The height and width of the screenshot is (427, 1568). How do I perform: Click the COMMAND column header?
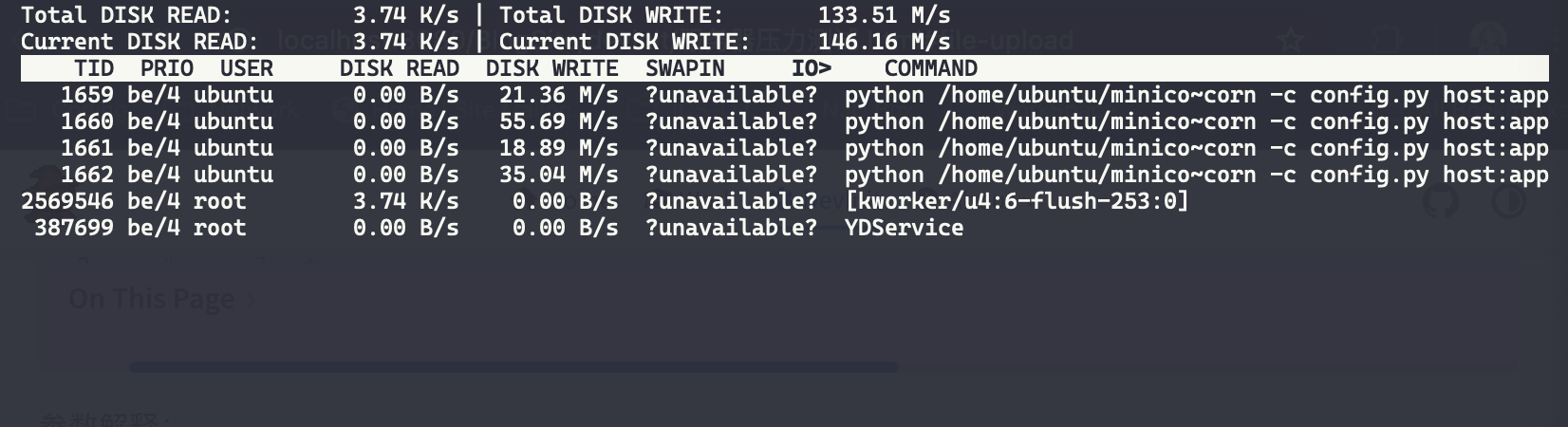click(931, 68)
